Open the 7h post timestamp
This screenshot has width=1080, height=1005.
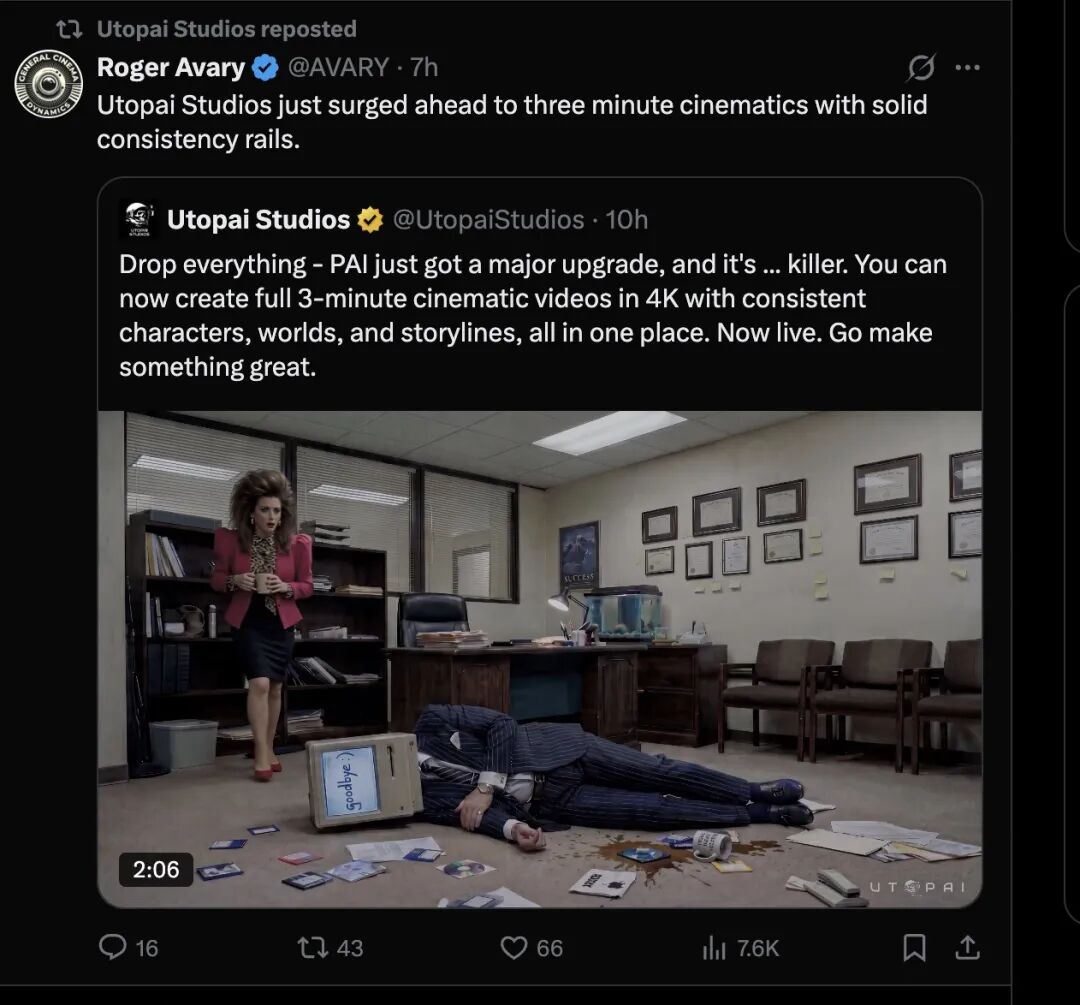point(424,67)
